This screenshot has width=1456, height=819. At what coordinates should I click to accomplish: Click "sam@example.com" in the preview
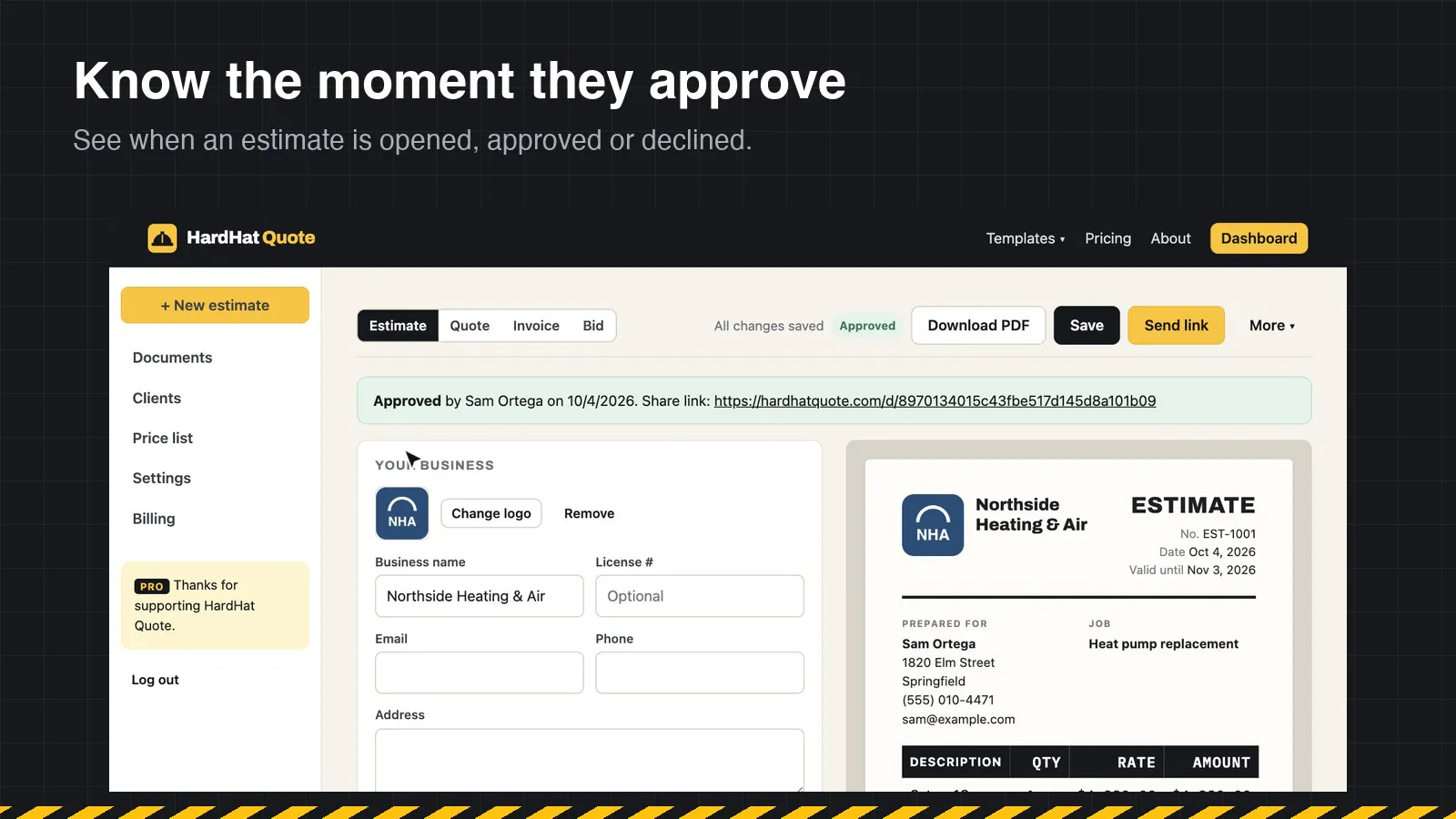click(958, 719)
